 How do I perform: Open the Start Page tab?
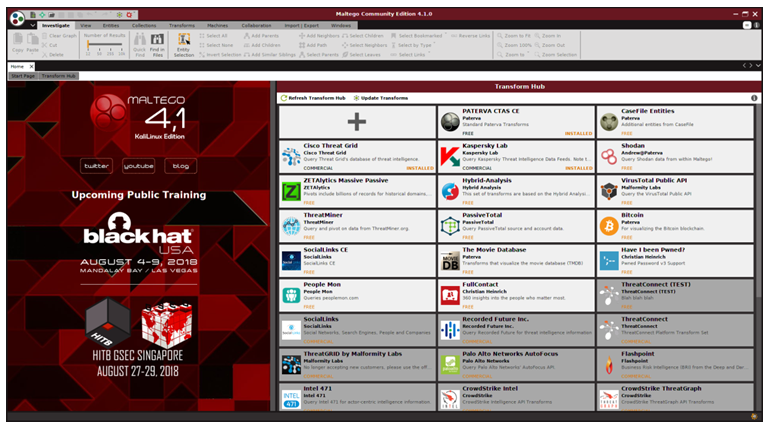click(22, 76)
